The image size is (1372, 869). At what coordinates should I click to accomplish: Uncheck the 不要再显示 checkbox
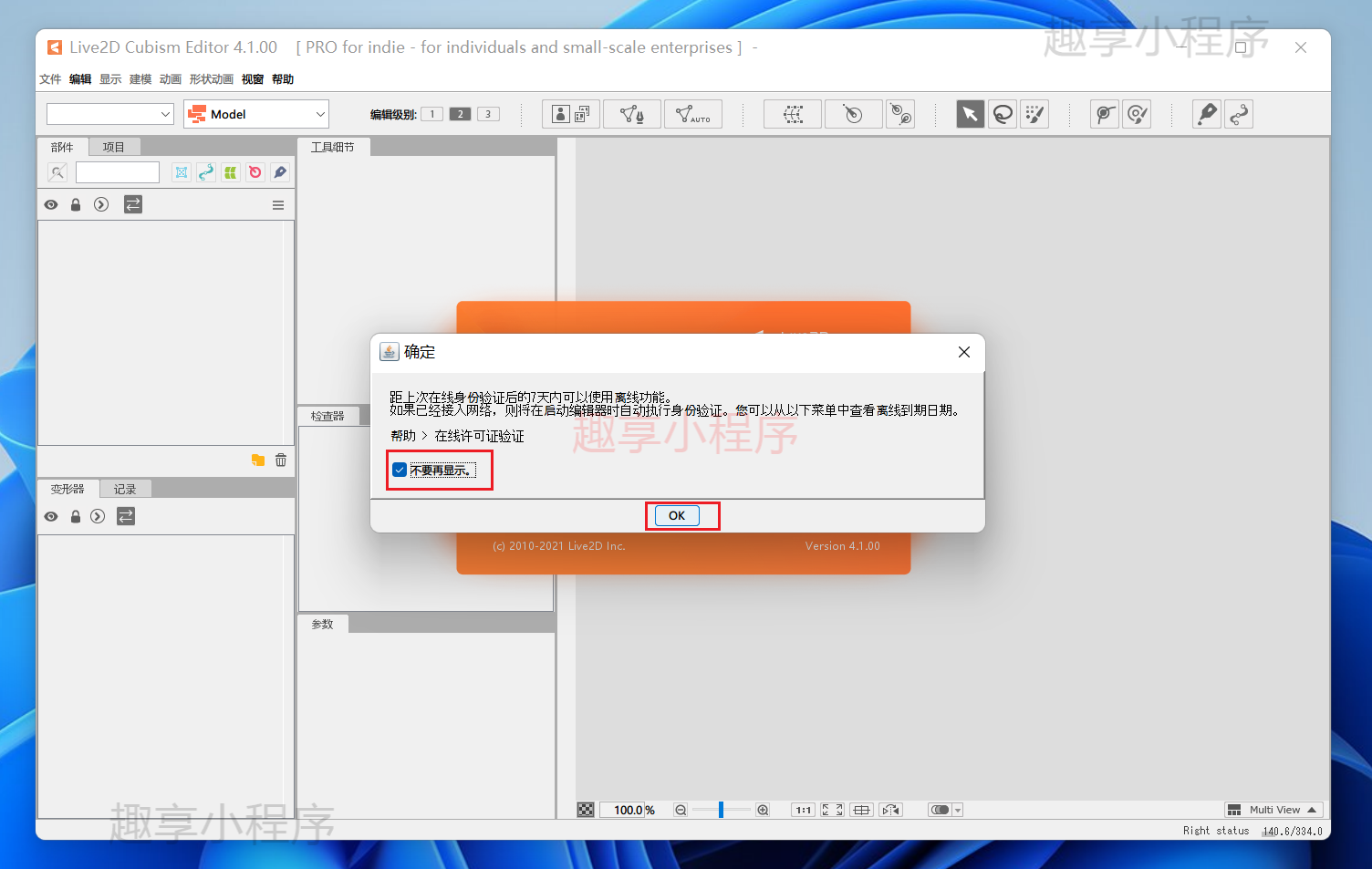pyautogui.click(x=400, y=471)
